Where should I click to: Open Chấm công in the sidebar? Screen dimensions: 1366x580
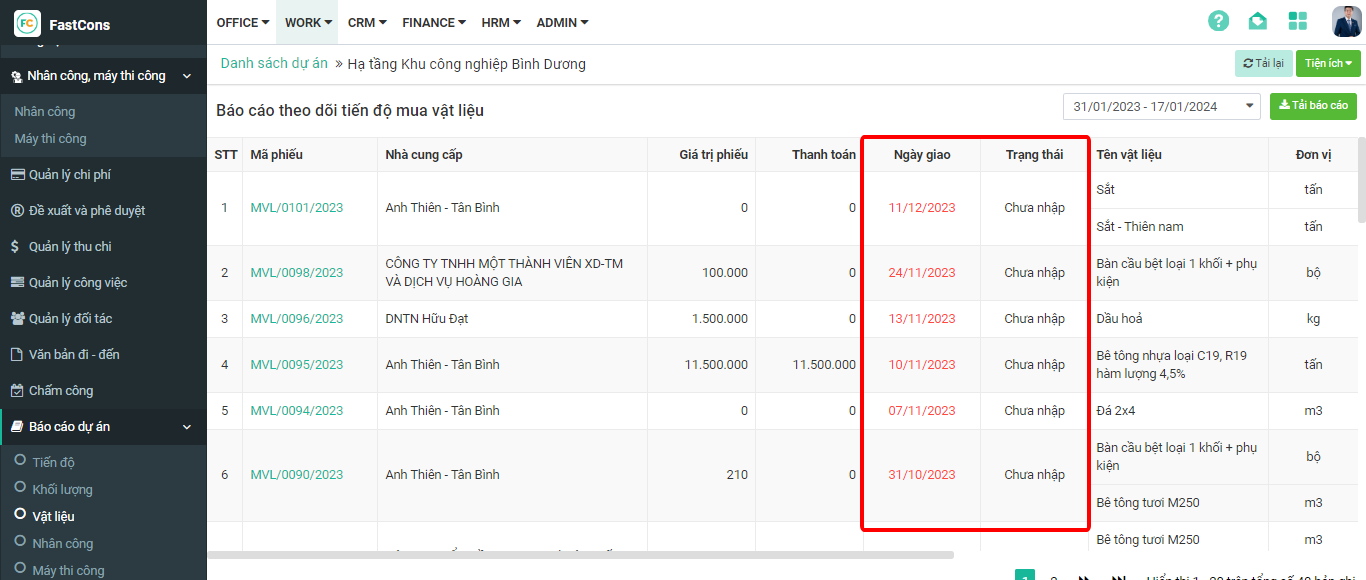(x=60, y=391)
